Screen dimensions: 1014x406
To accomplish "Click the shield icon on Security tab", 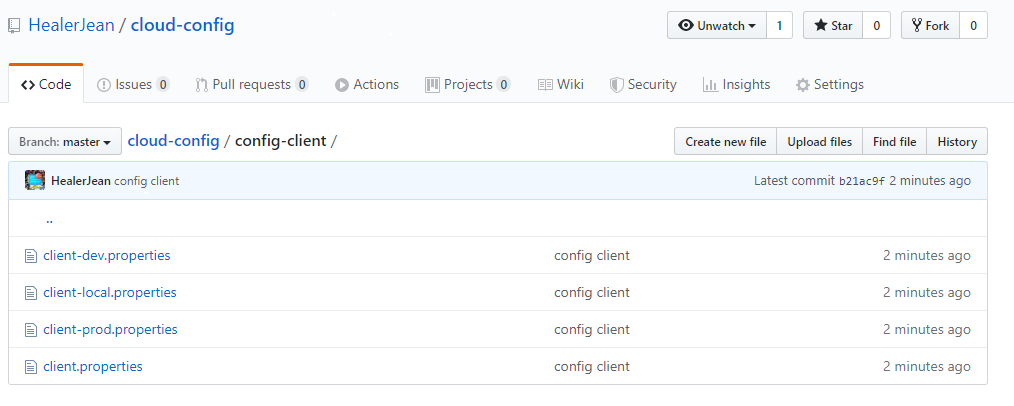I will (616, 85).
